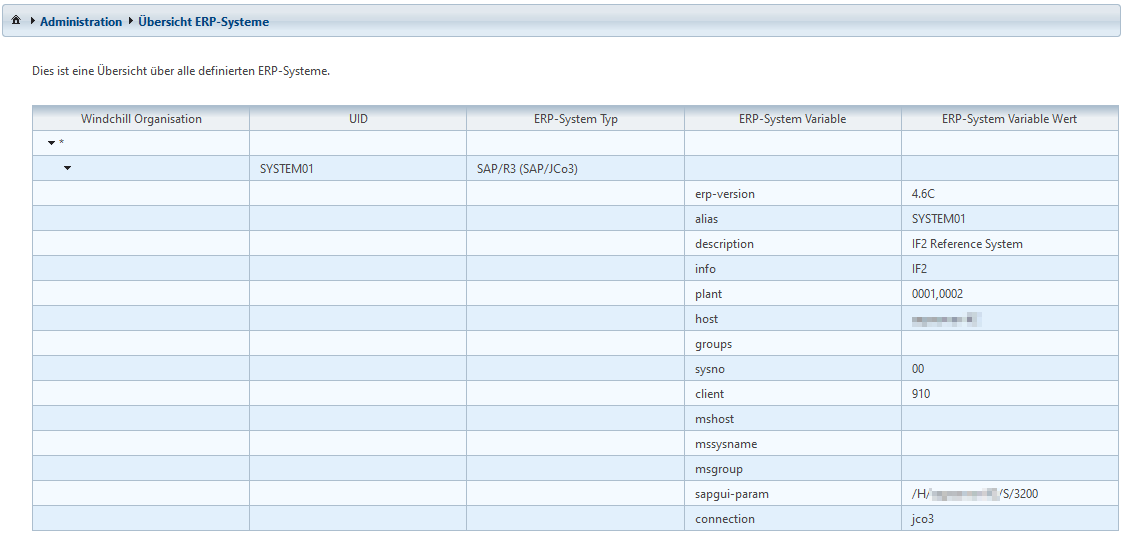Viewport: 1122px width, 536px height.
Task: Open Übersicht ERP-Systeme breadcrumb link
Action: [x=203, y=21]
